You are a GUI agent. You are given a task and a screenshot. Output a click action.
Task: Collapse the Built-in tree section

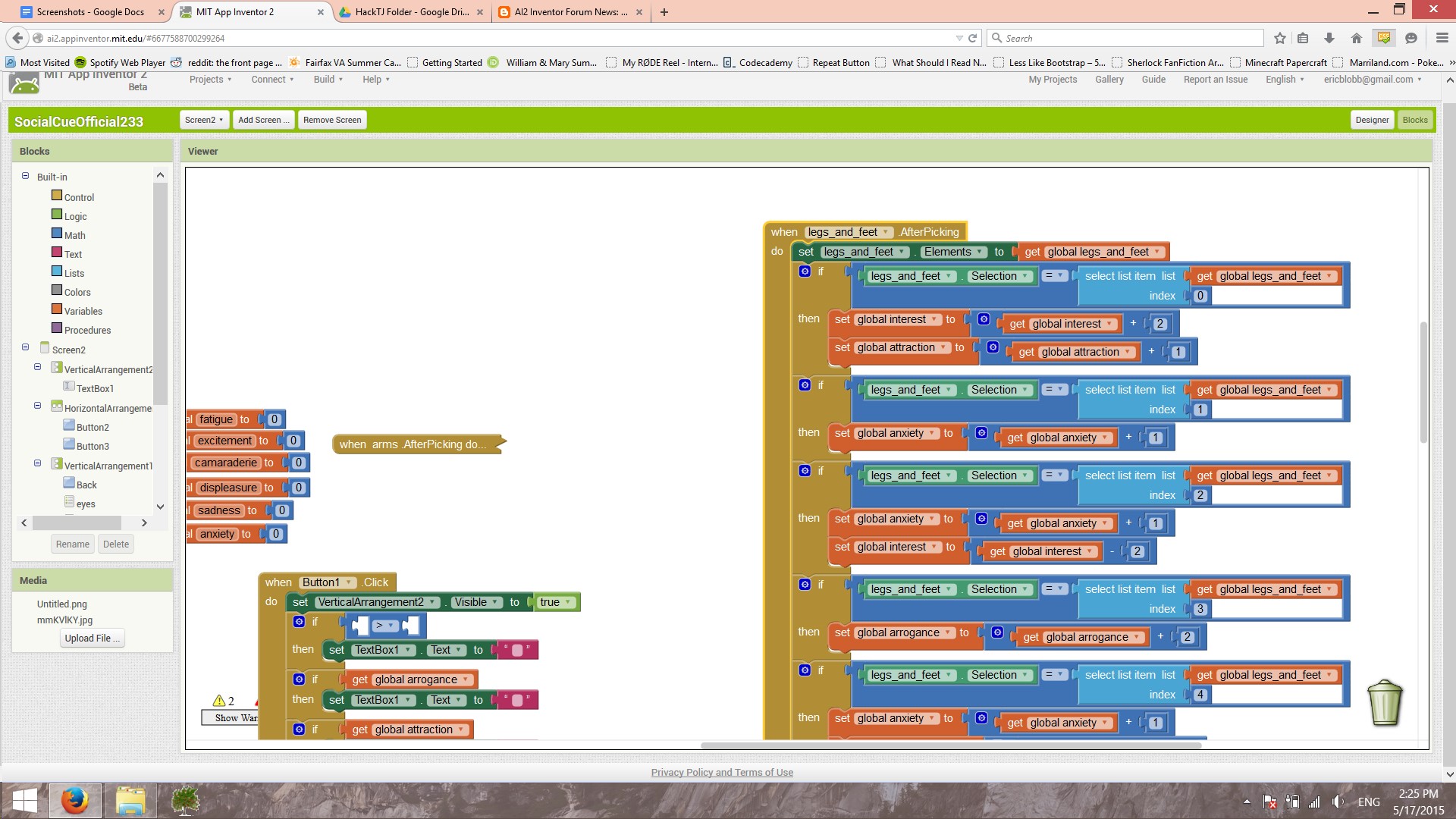(25, 176)
